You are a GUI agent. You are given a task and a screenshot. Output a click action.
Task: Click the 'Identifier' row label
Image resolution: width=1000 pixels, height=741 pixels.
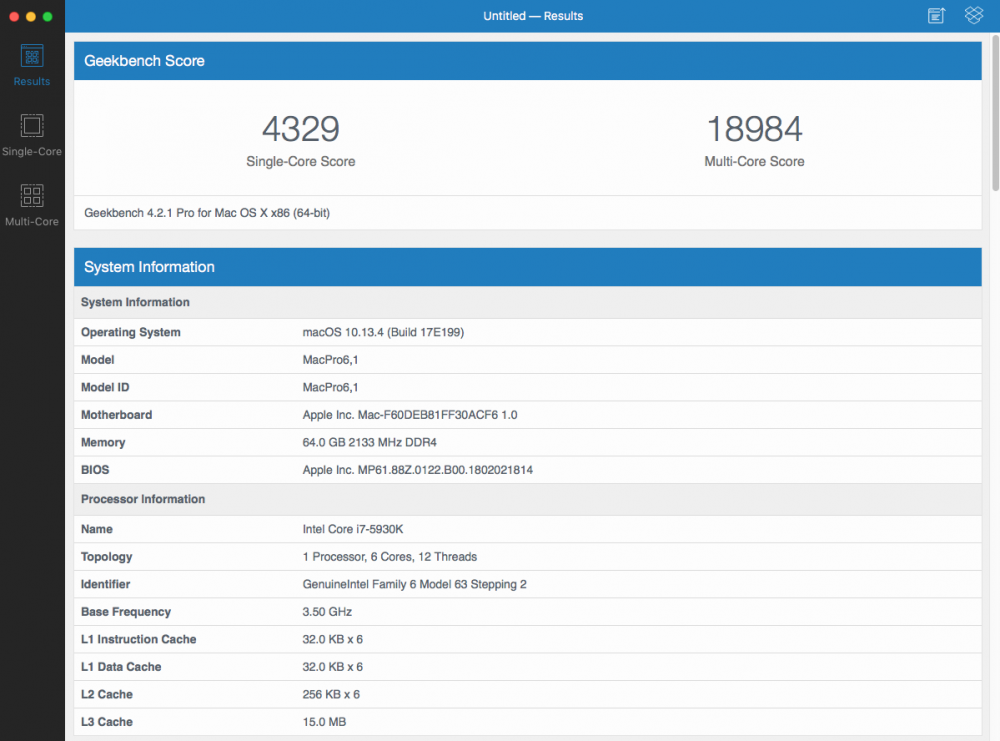click(x=105, y=584)
